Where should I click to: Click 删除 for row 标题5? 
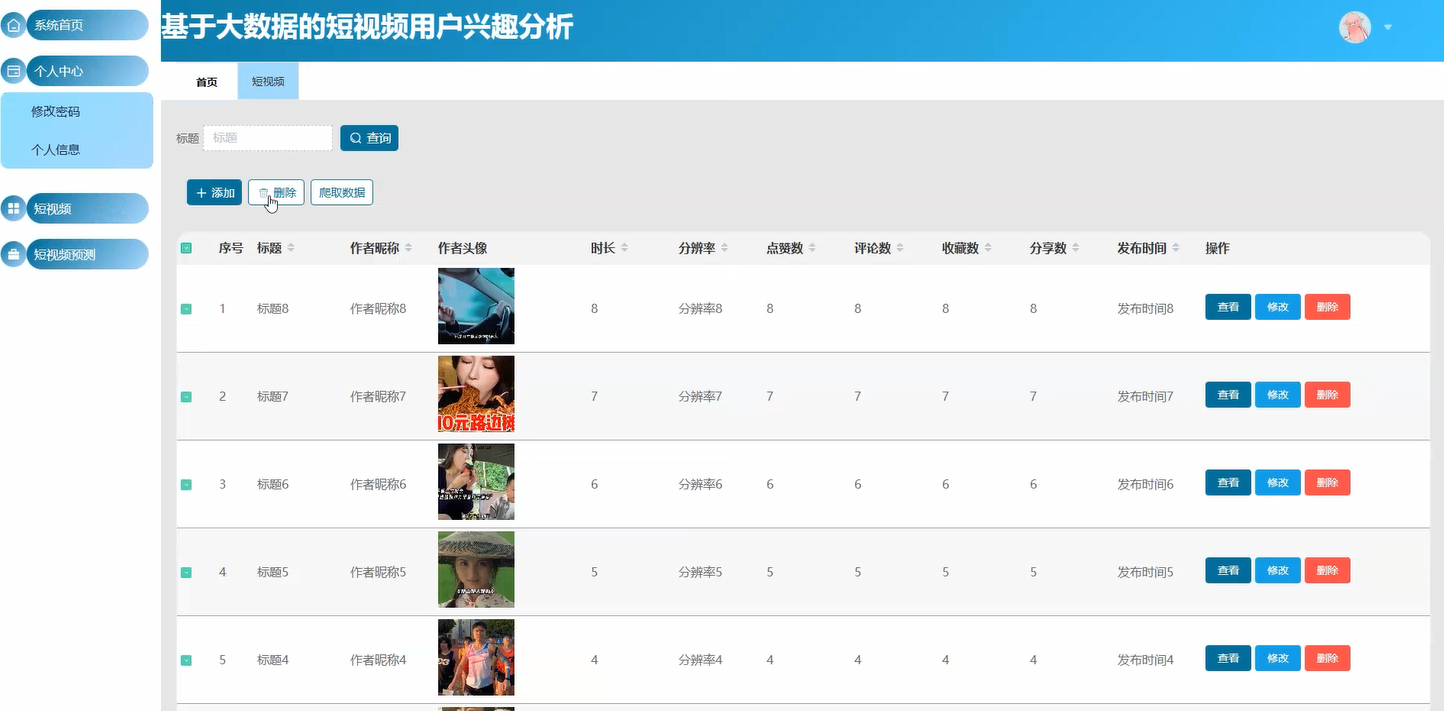tap(1327, 571)
